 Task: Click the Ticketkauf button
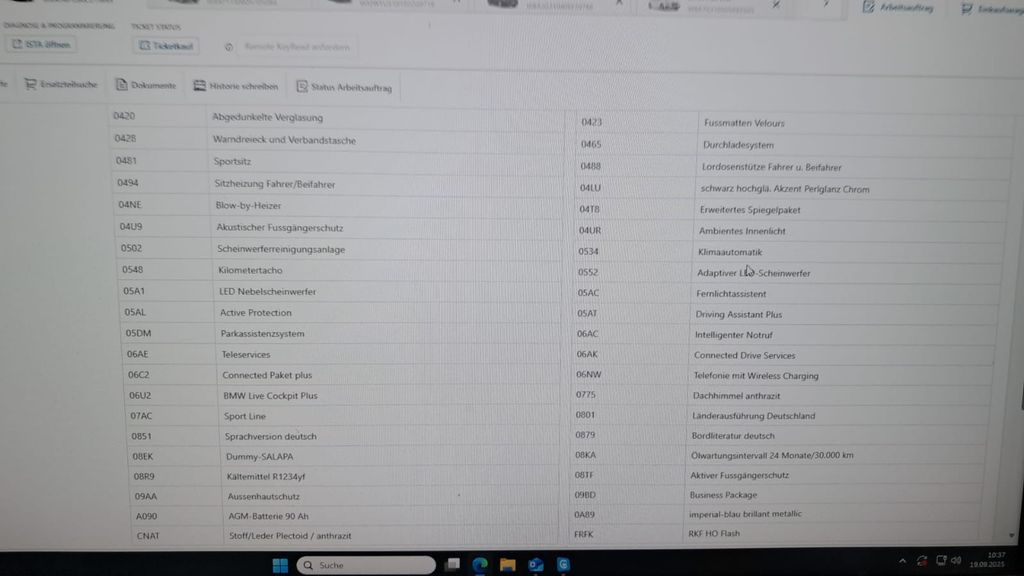[166, 46]
